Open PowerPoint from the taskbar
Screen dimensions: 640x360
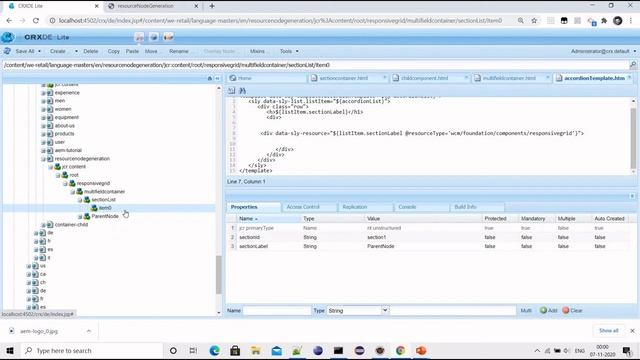[x=421, y=351]
